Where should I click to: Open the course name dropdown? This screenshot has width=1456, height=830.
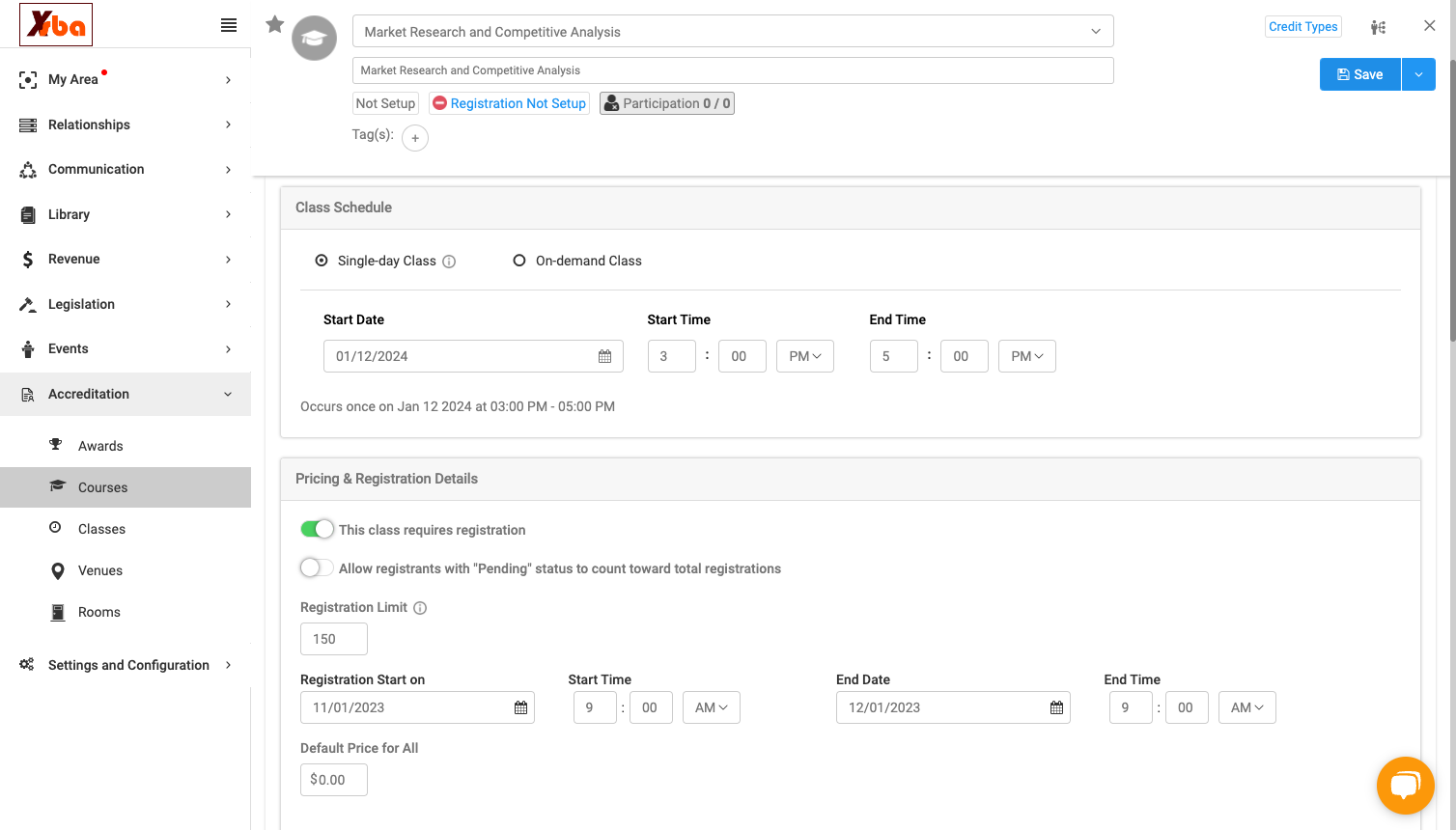733,31
